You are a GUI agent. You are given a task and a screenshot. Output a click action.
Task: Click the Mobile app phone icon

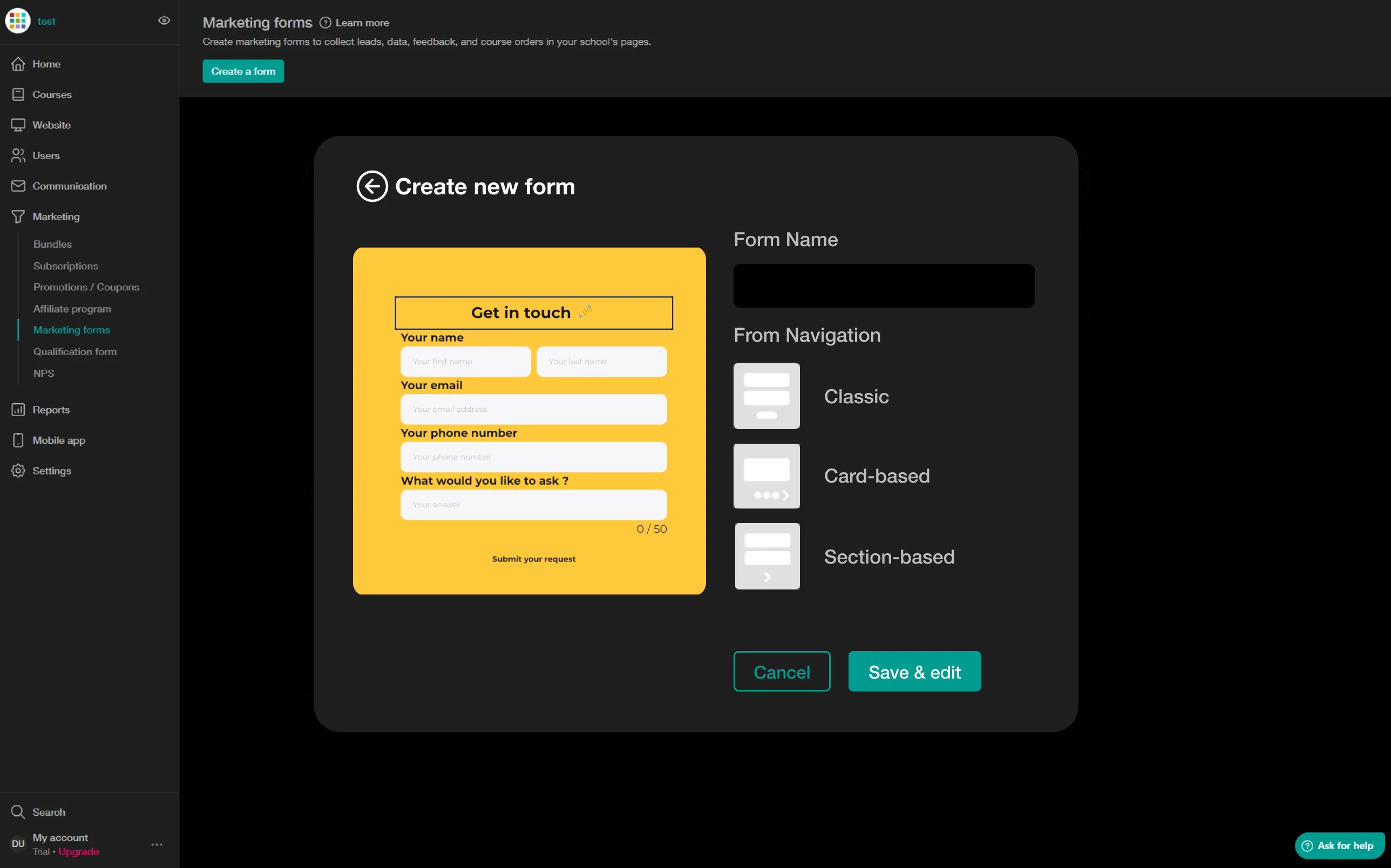[18, 440]
